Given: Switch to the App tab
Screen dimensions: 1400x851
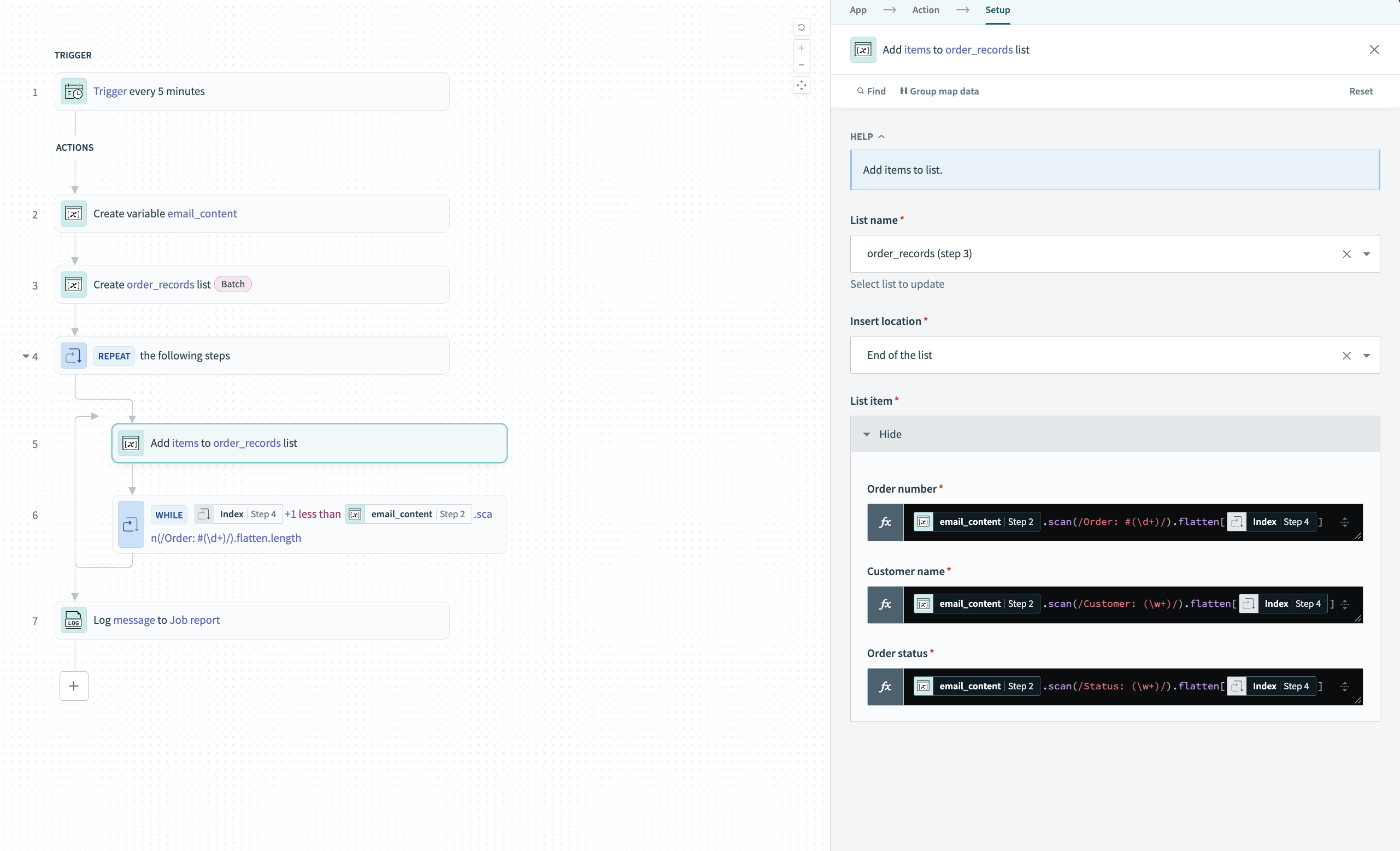Looking at the screenshot, I should 857,10.
